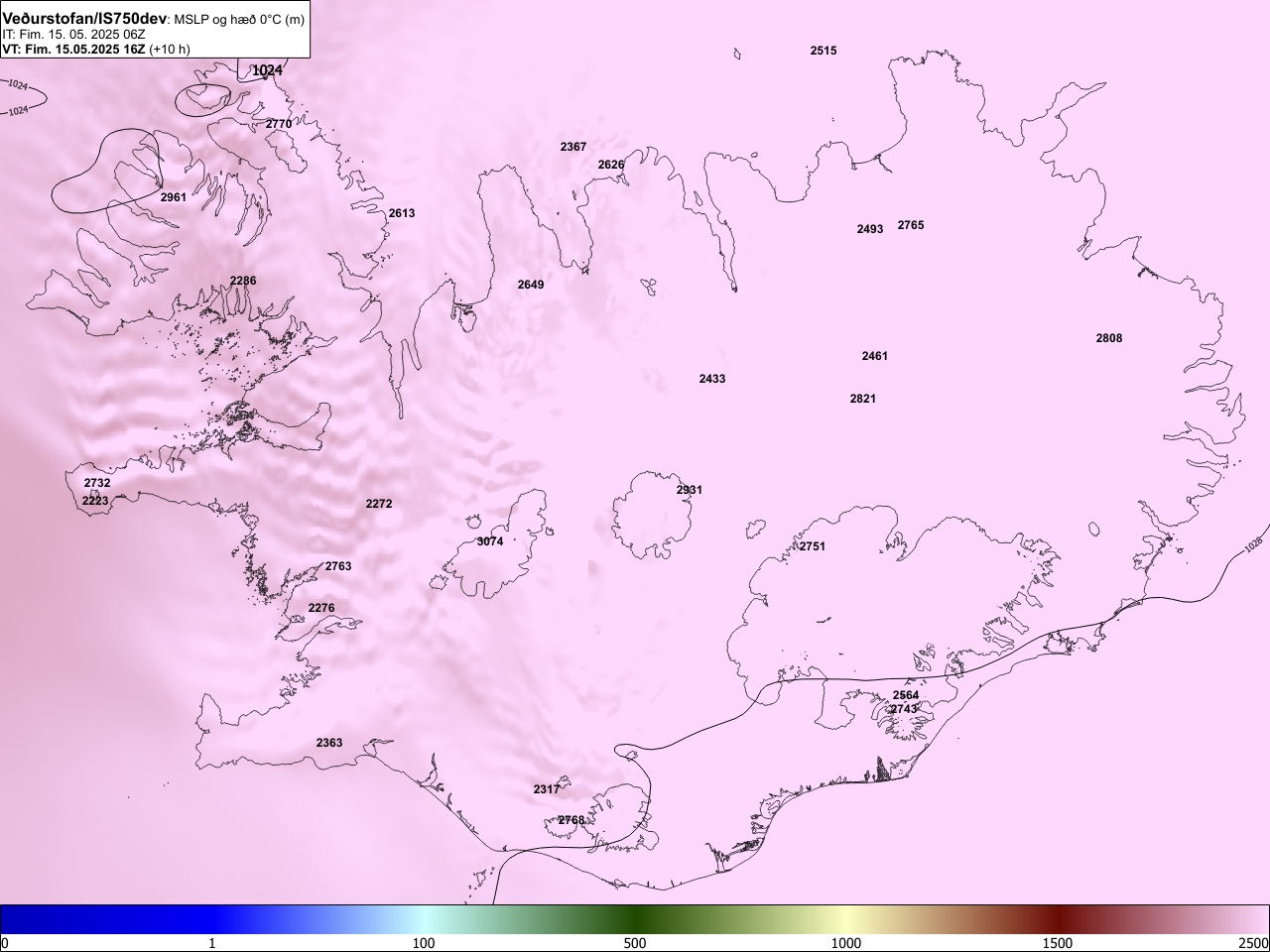Select the 2367 map value
This screenshot has height=952, width=1270.
pyautogui.click(x=573, y=147)
